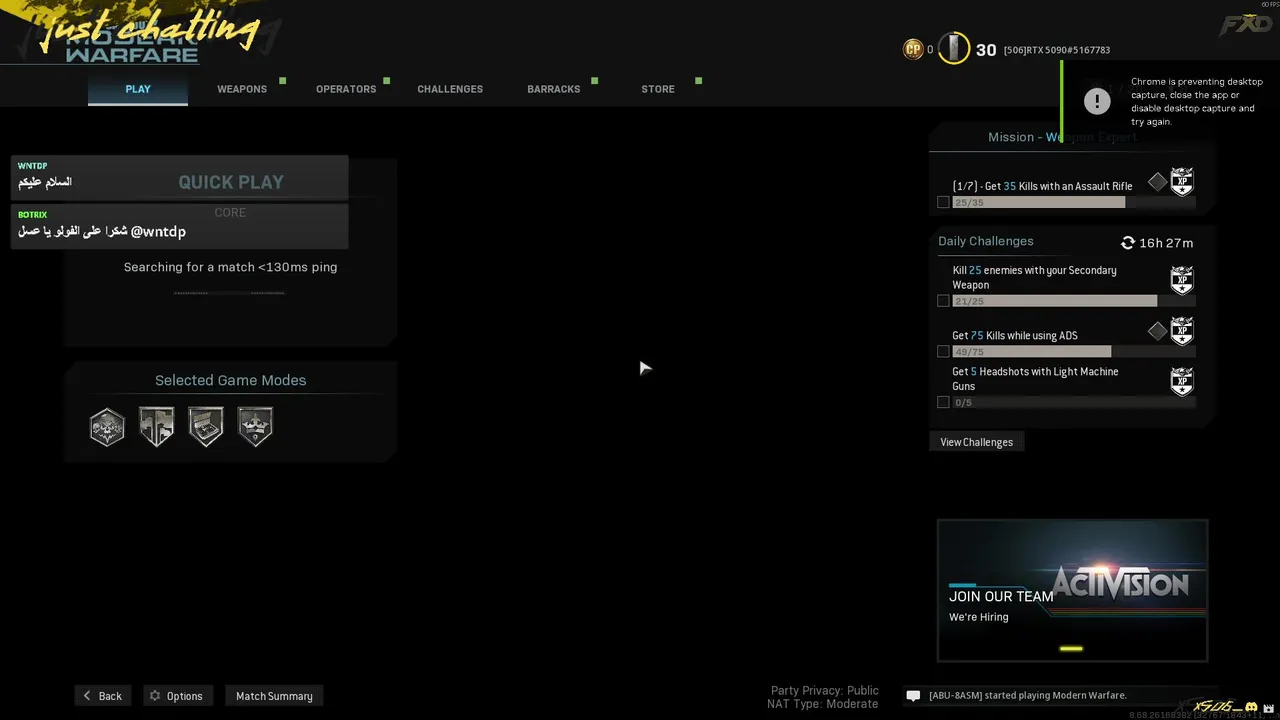This screenshot has height=720, width=1280.
Task: Toggle checkbox for Assault Rifle kills mission
Action: [943, 202]
